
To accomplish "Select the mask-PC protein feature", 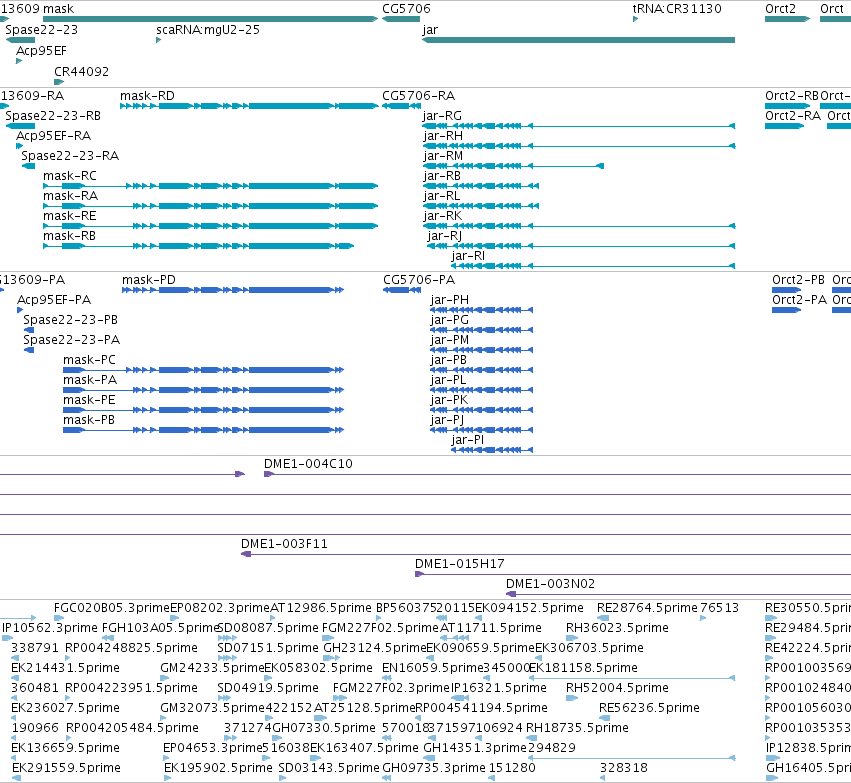I will (x=204, y=370).
